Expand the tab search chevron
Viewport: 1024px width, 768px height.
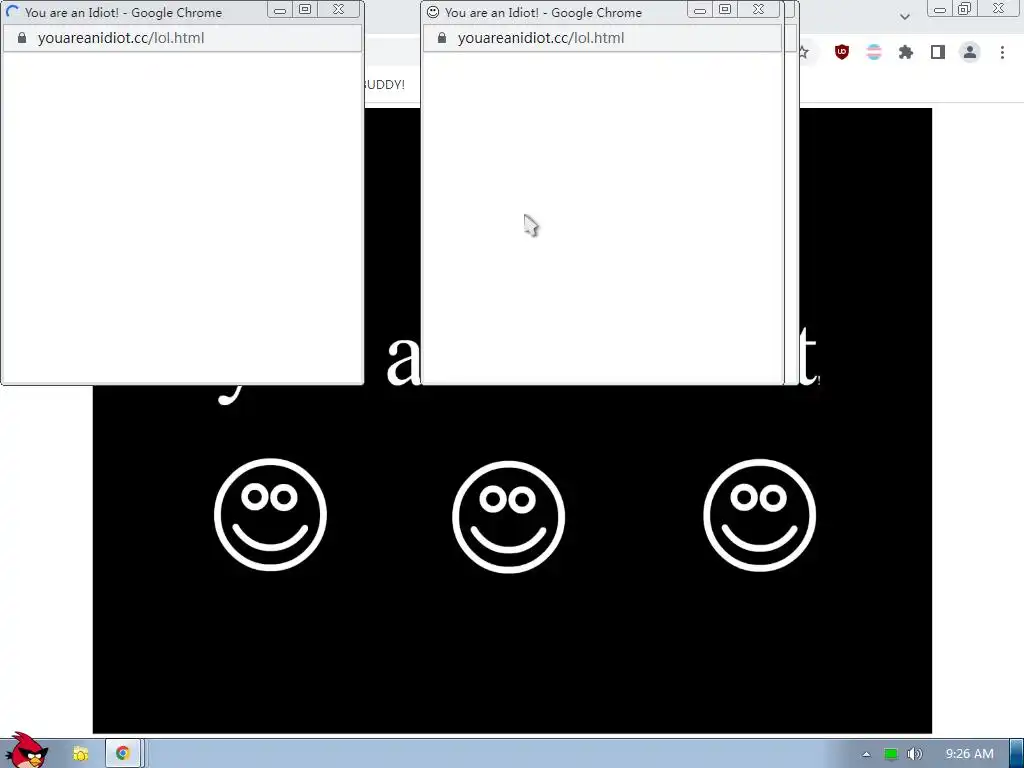point(904,16)
